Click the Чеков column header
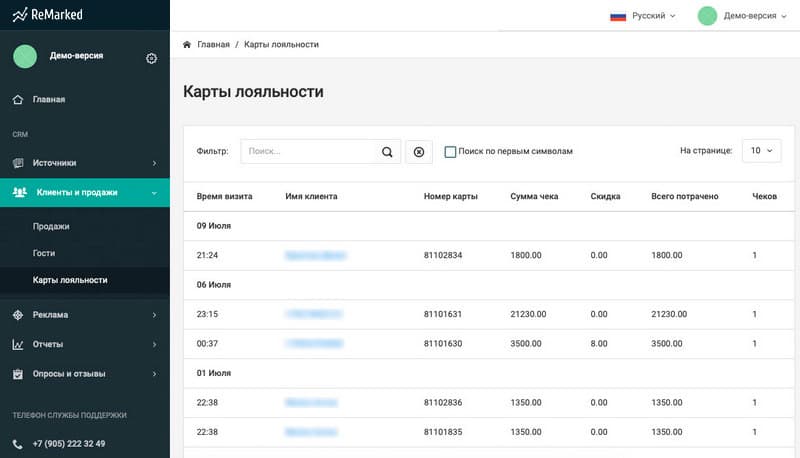The image size is (800, 458). click(x=764, y=196)
